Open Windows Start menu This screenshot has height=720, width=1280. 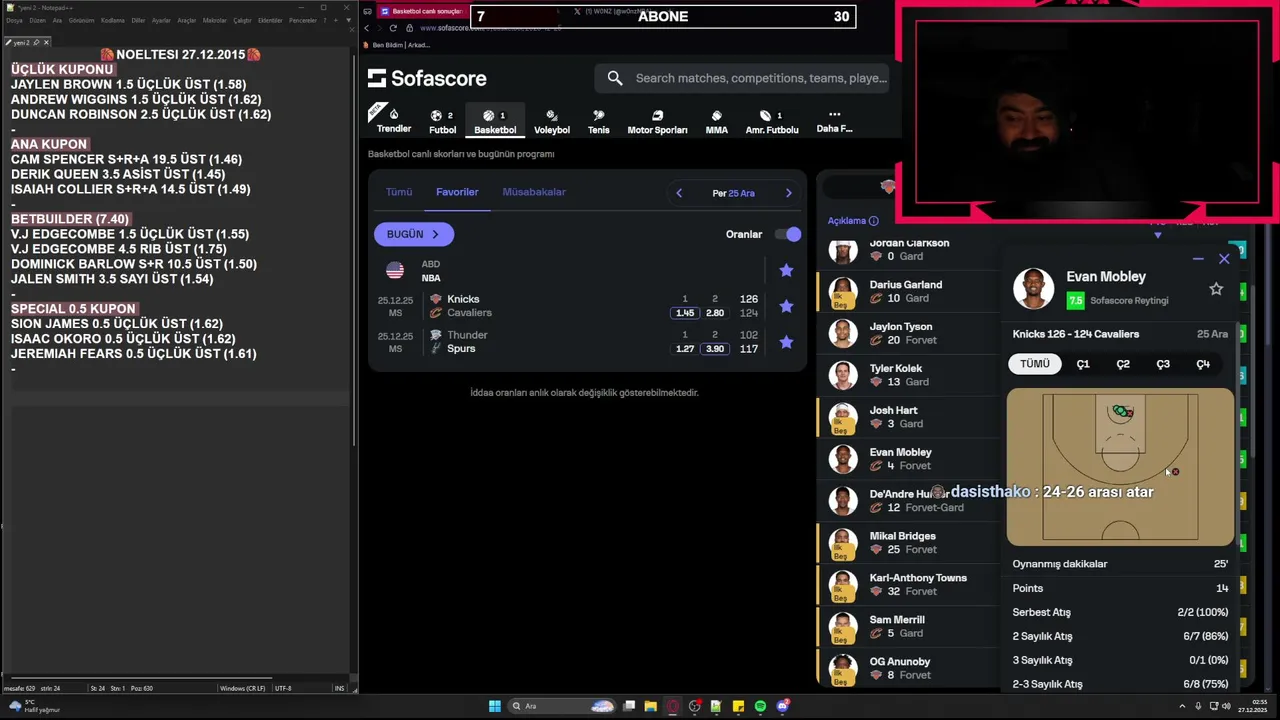pyautogui.click(x=494, y=706)
